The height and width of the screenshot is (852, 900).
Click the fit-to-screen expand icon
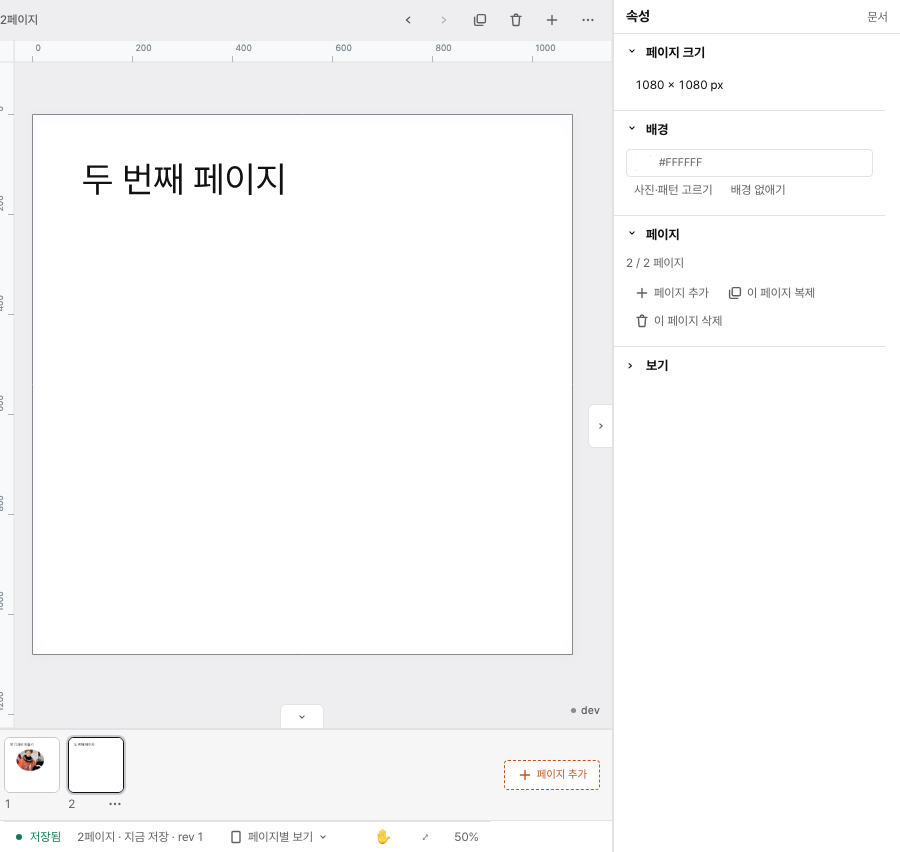425,837
